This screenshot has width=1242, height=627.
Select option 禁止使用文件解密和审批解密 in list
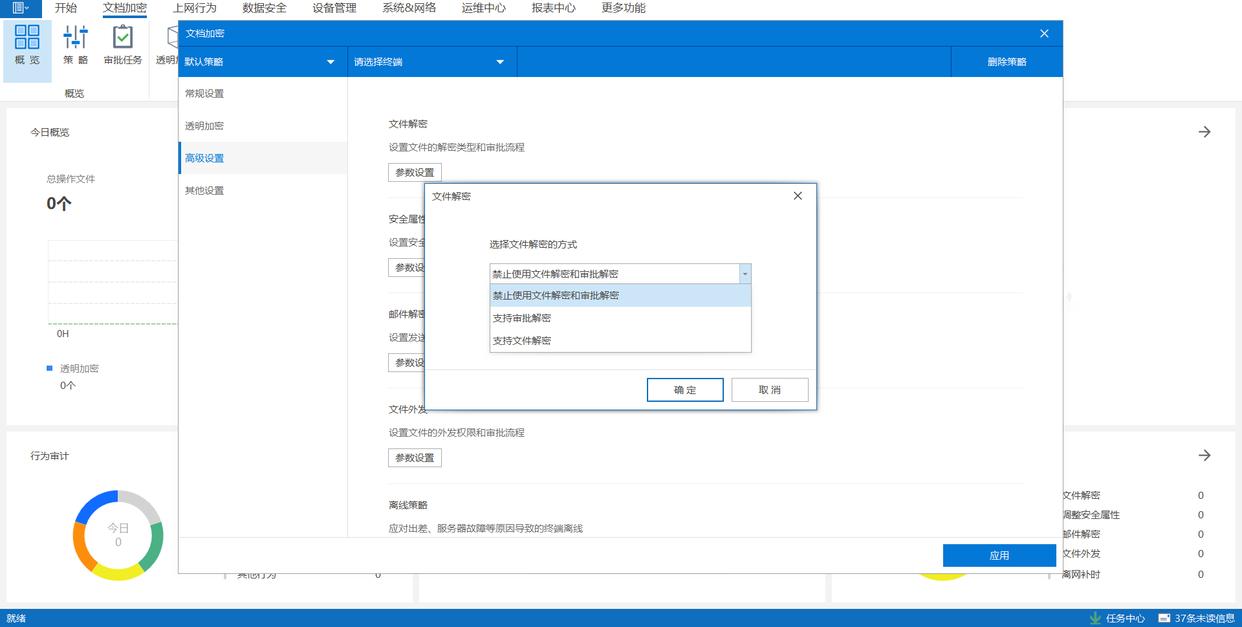tap(620, 295)
